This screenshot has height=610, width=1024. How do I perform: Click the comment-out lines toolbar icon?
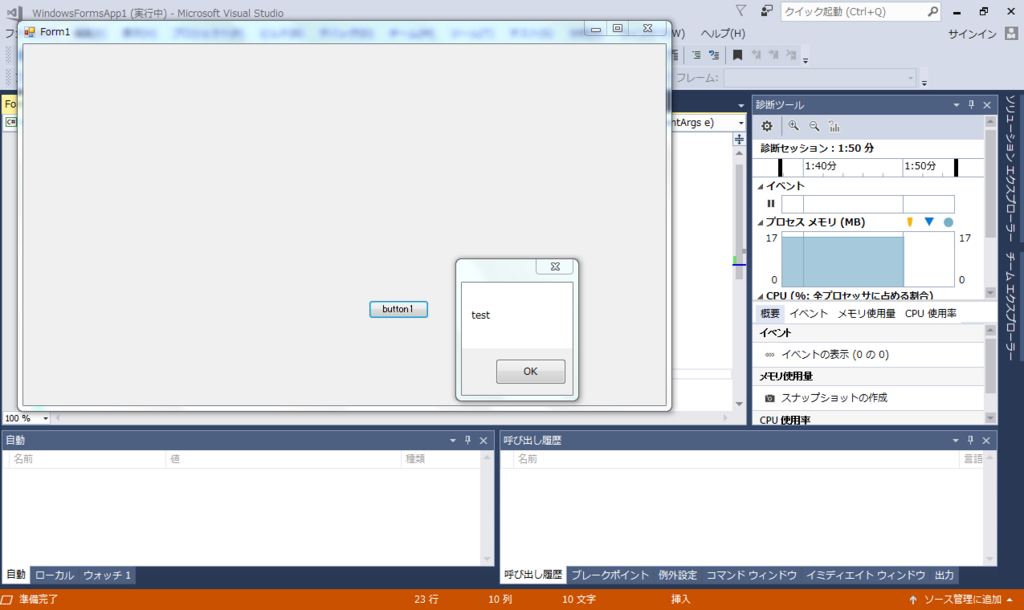696,55
